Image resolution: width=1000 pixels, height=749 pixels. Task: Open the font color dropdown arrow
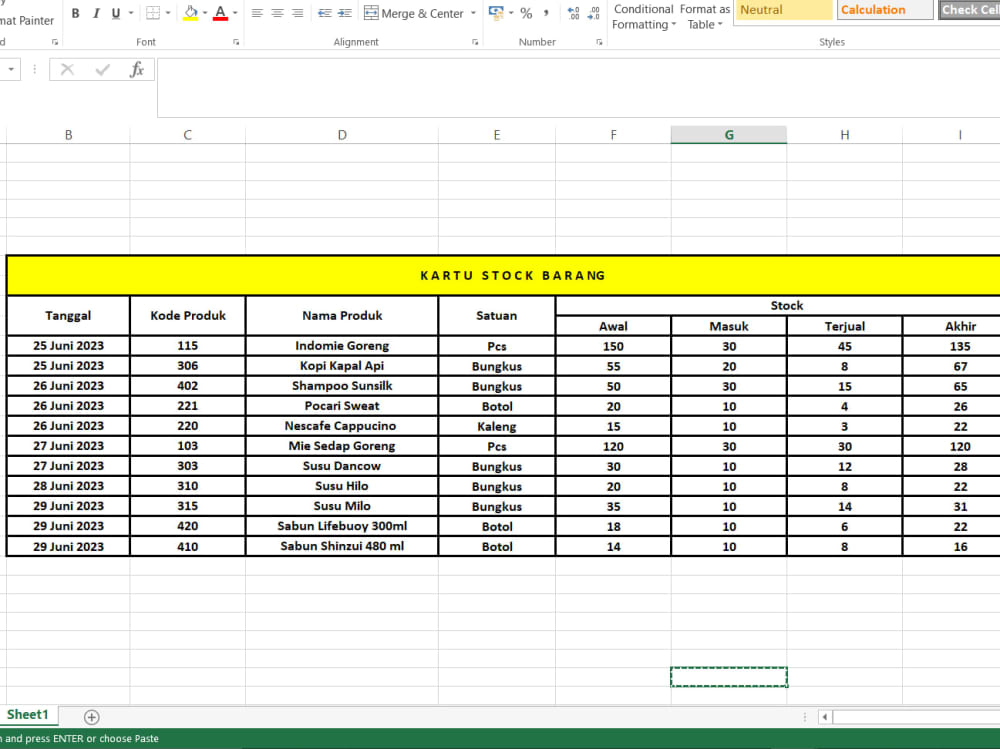click(x=235, y=13)
